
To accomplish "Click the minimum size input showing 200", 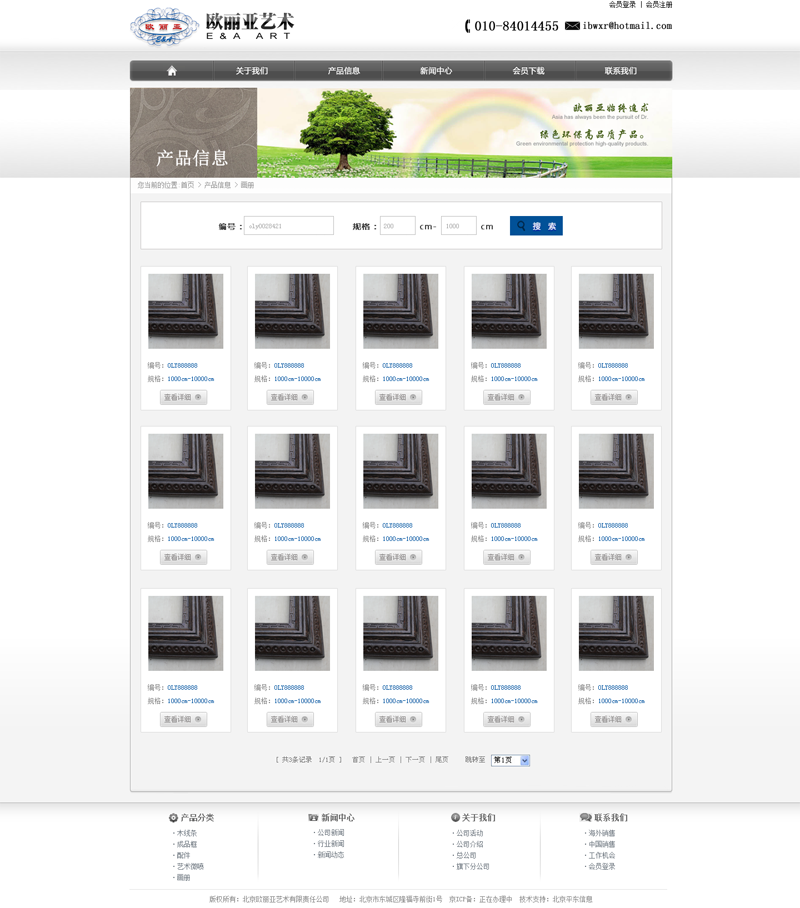I will click(x=398, y=226).
